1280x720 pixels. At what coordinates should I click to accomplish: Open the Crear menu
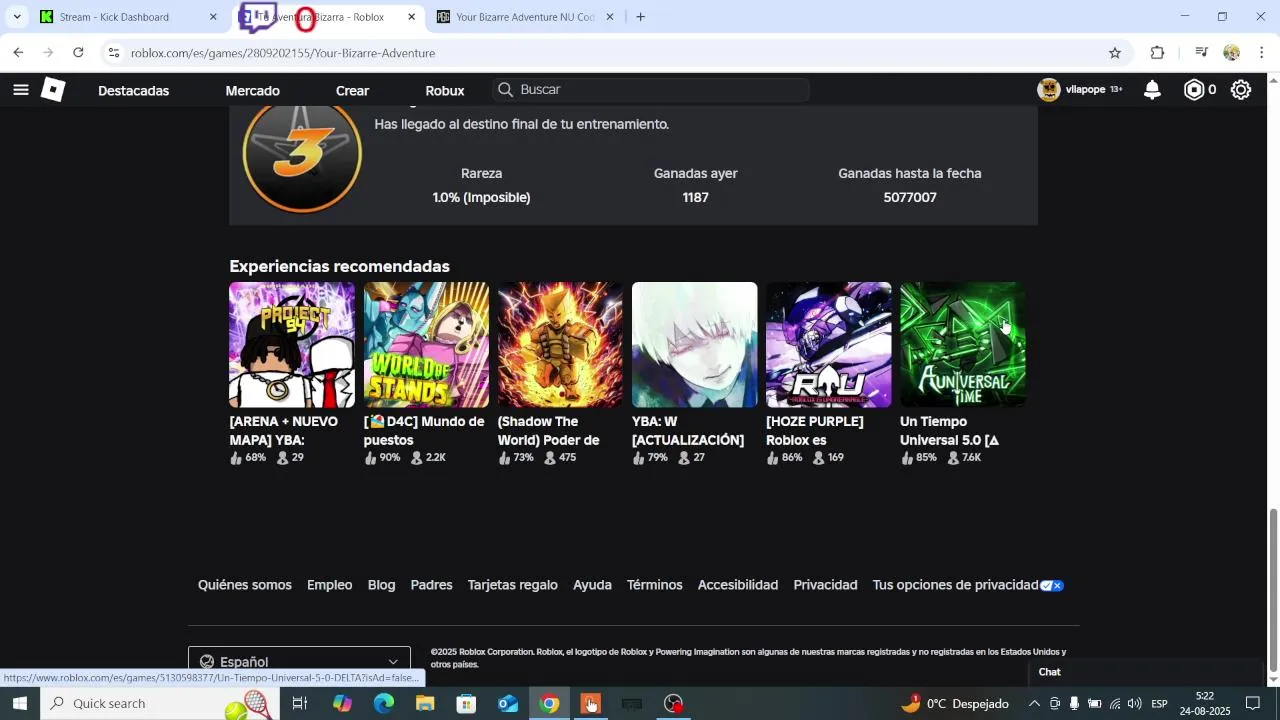(x=352, y=91)
